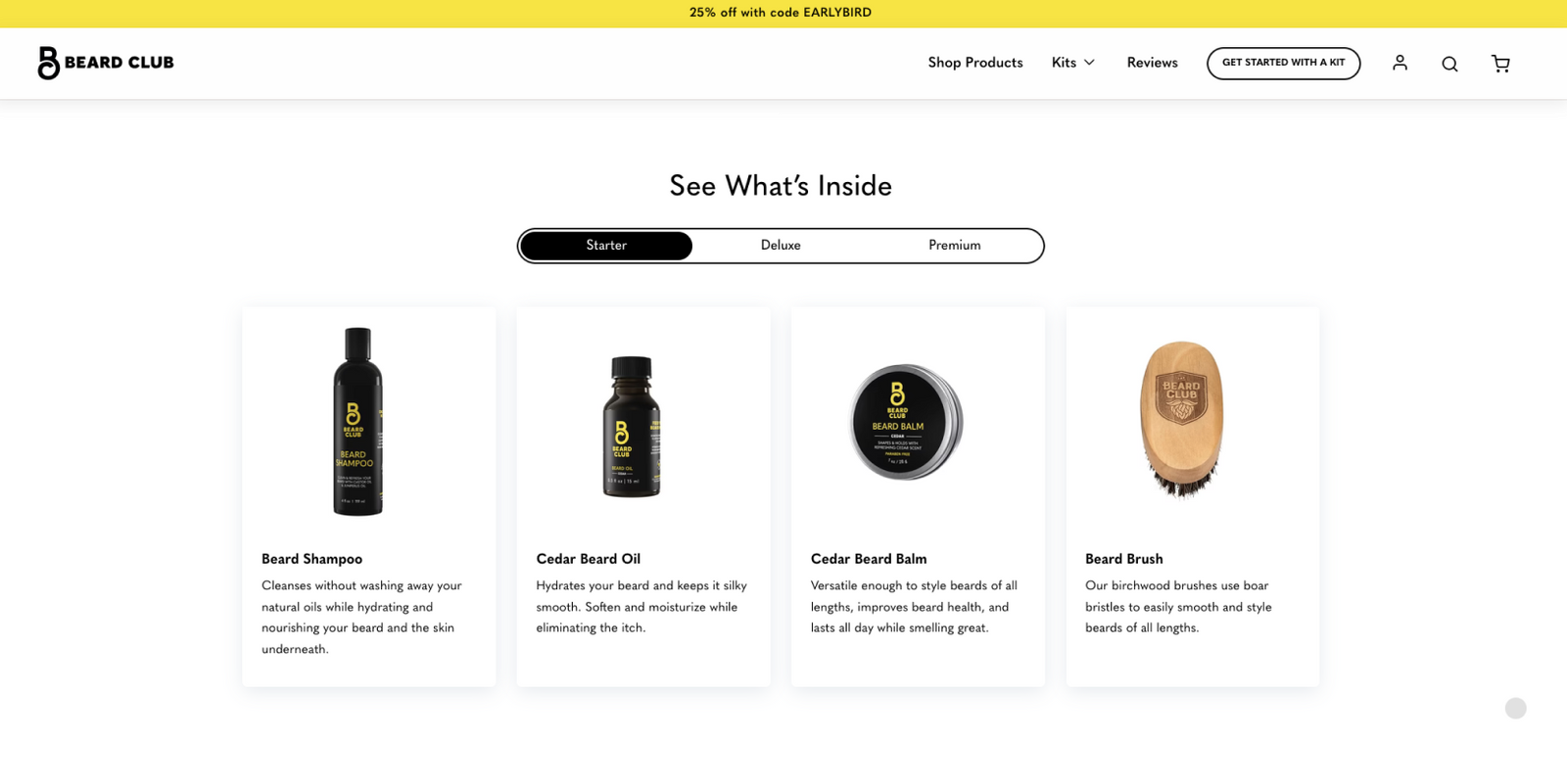Open the search magnifier icon
Image resolution: width=1567 pixels, height=784 pixels.
[1449, 64]
